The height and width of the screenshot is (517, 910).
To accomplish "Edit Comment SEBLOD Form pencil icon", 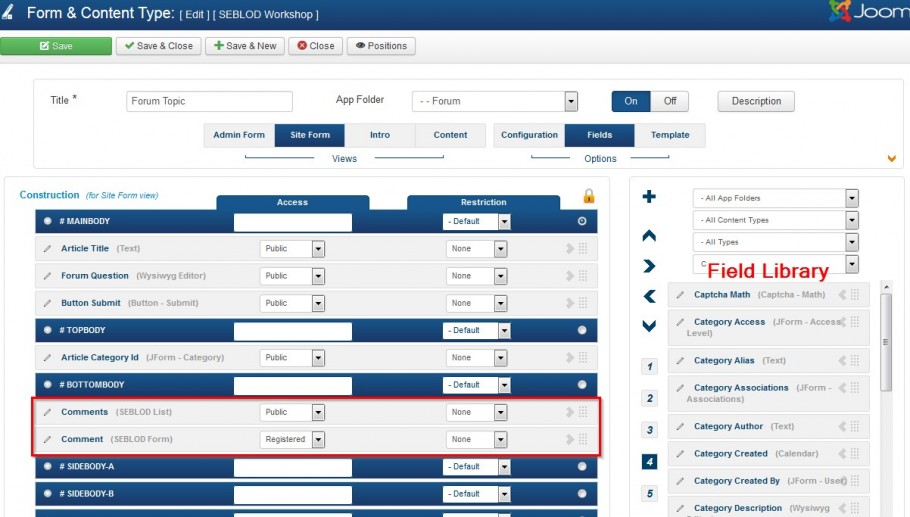I will 47,439.
